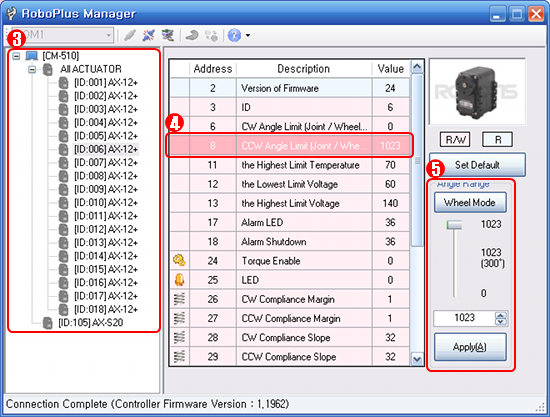Open the COM port dropdown
This screenshot has width=550, height=417.
point(62,35)
